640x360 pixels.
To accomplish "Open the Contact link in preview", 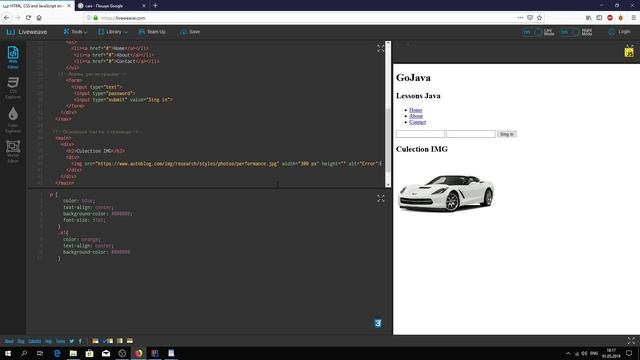I will click(x=418, y=122).
